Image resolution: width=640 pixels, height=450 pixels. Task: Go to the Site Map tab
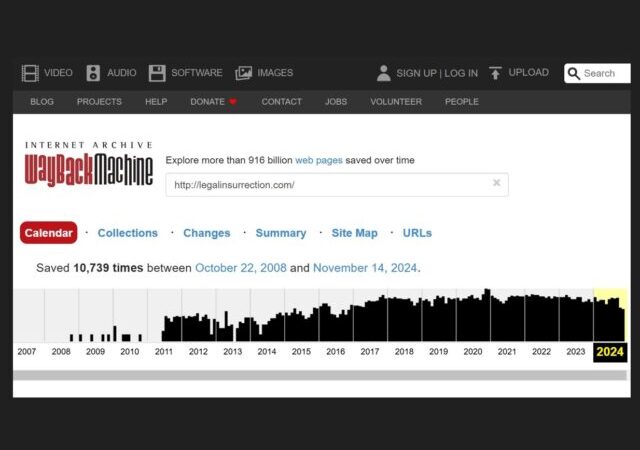(354, 233)
